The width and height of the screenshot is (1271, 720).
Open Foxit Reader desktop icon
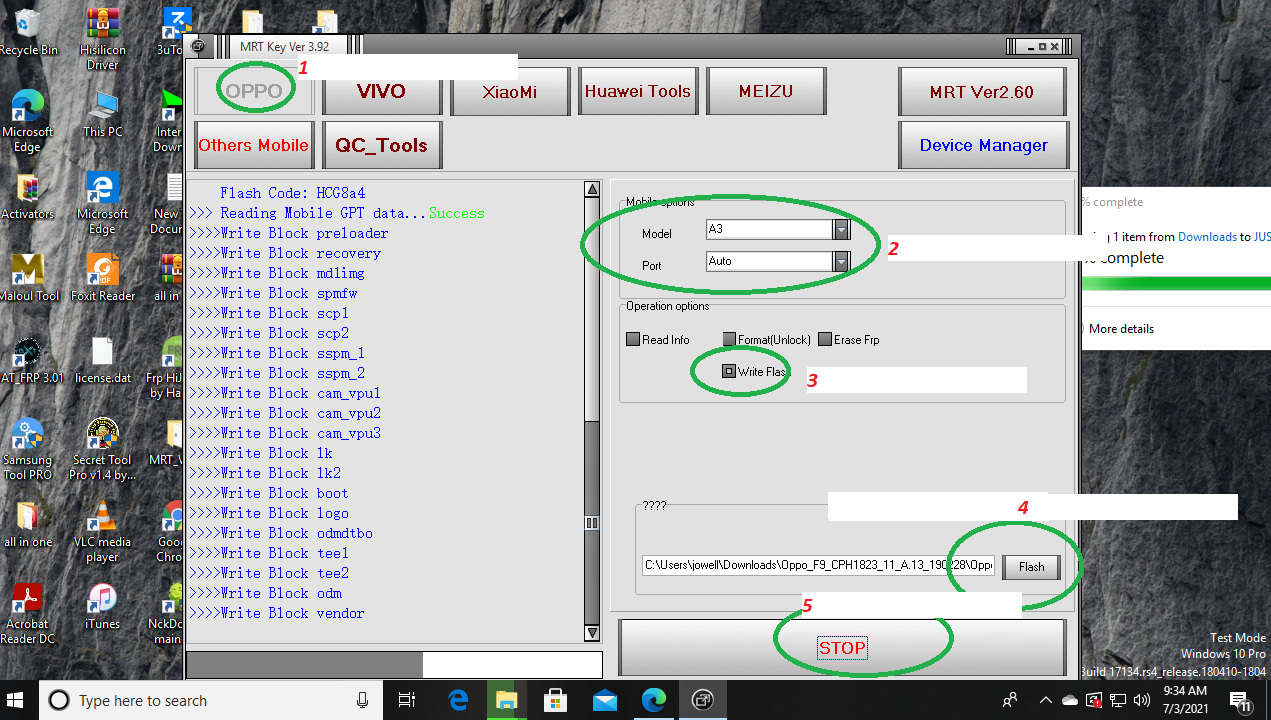pyautogui.click(x=102, y=277)
